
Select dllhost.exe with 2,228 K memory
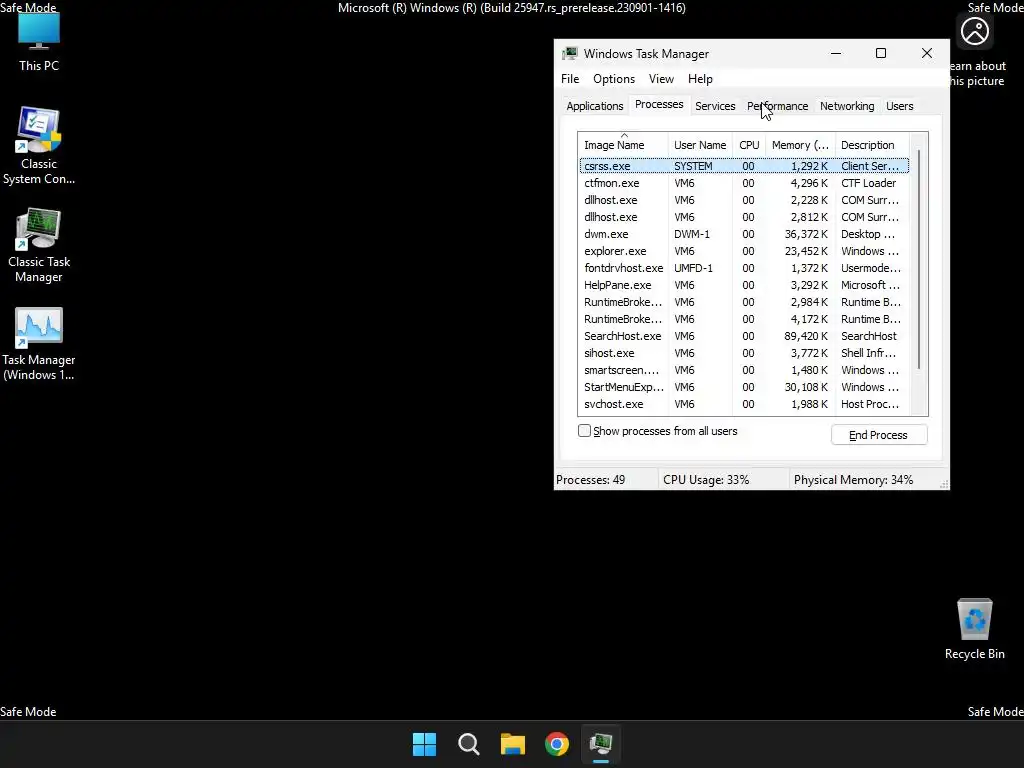[x=744, y=200]
